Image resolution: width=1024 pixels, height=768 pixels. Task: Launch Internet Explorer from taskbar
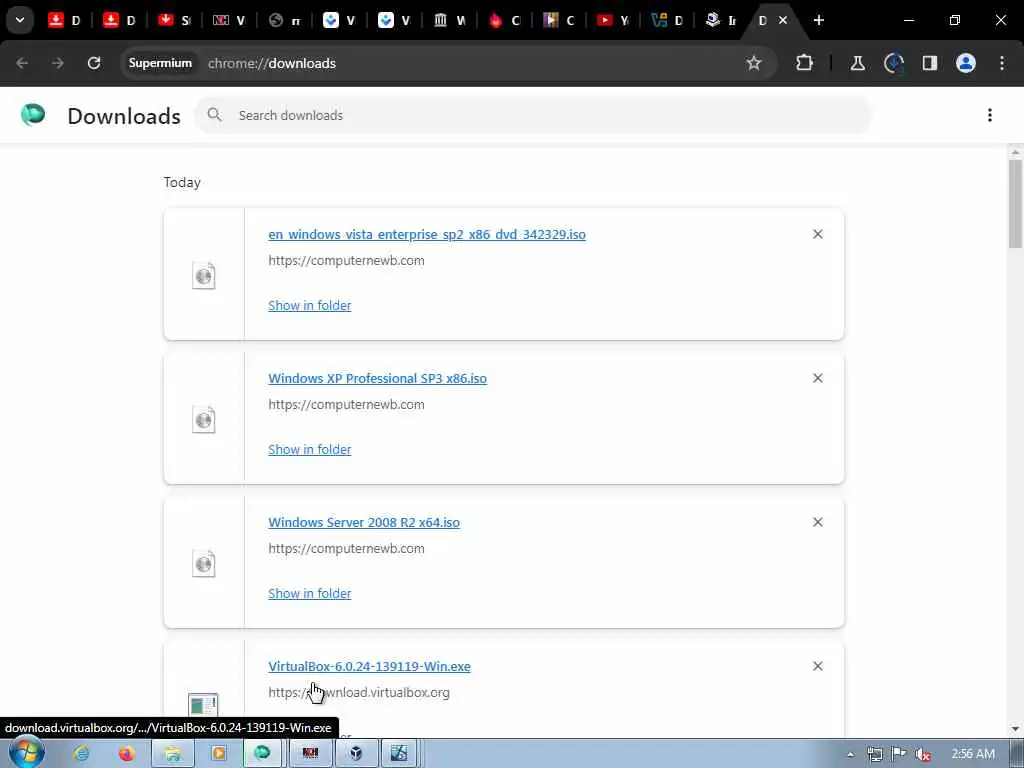point(81,754)
